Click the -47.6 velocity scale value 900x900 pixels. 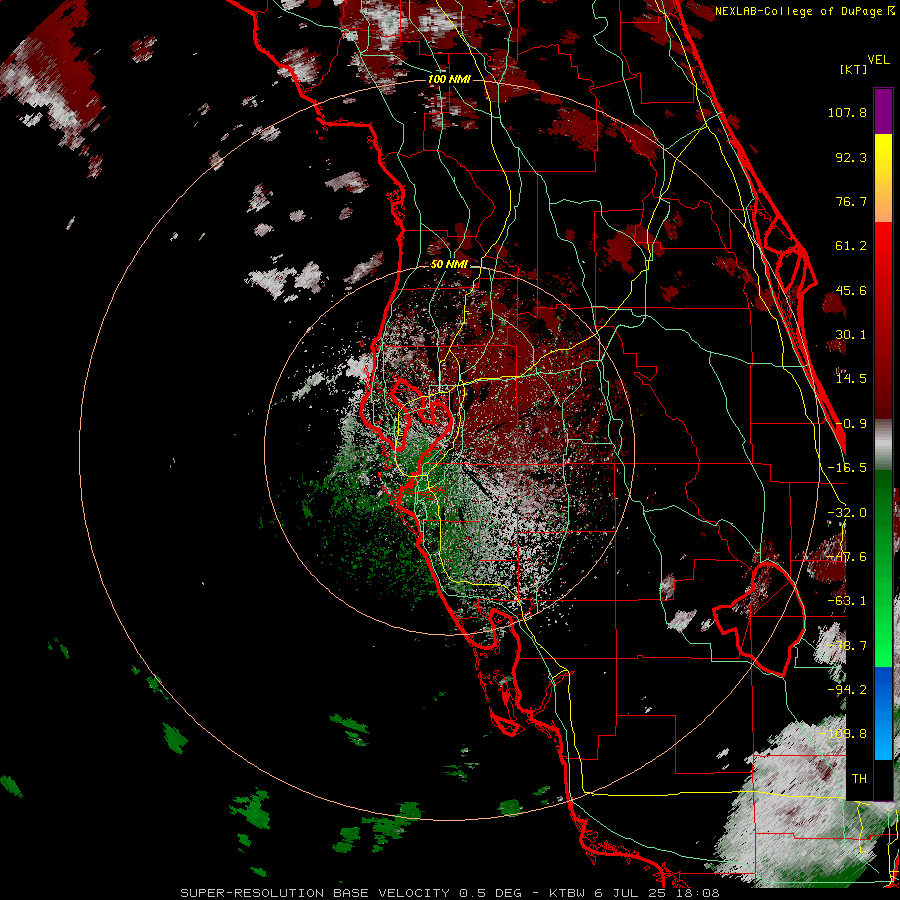(x=847, y=557)
